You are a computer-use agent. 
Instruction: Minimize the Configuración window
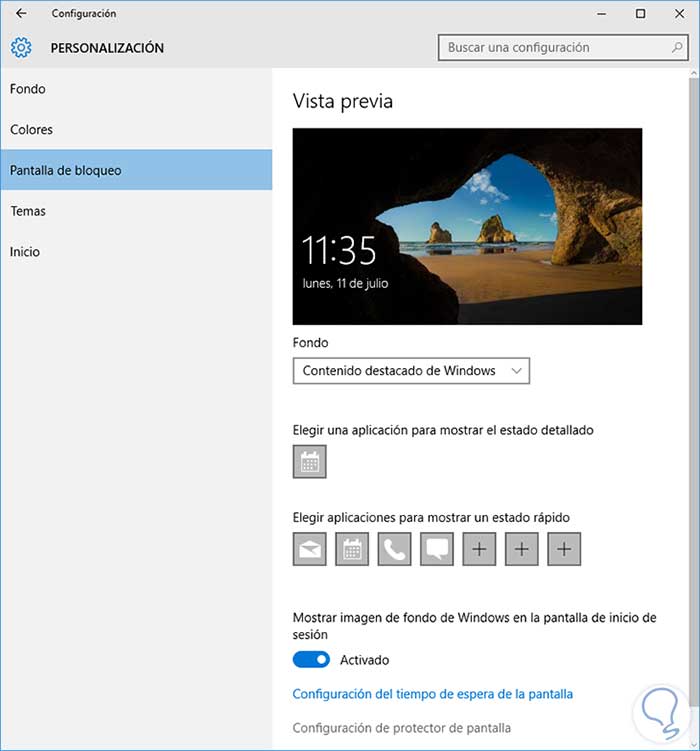pyautogui.click(x=602, y=14)
